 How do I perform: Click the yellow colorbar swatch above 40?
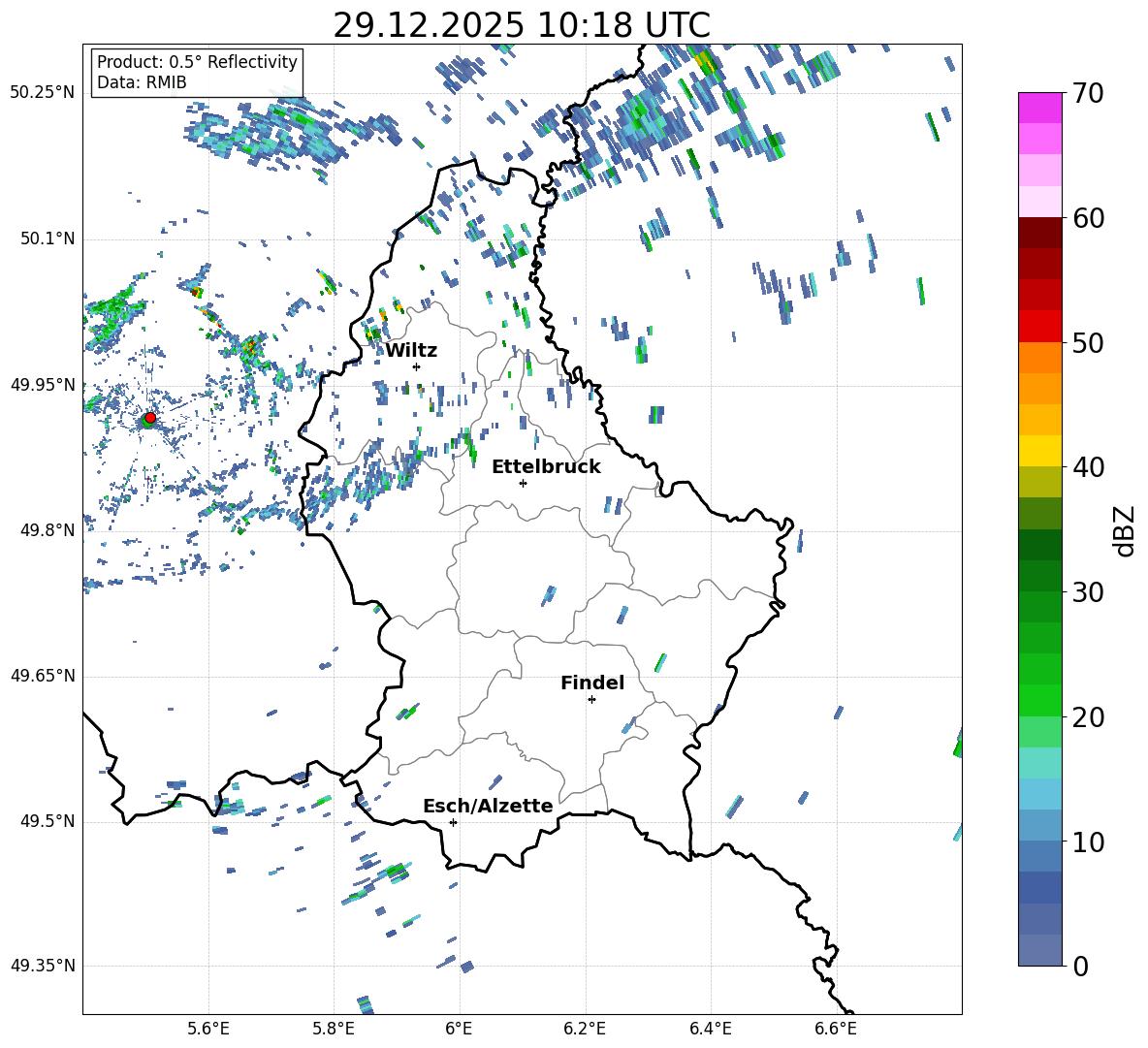pyautogui.click(x=1039, y=451)
